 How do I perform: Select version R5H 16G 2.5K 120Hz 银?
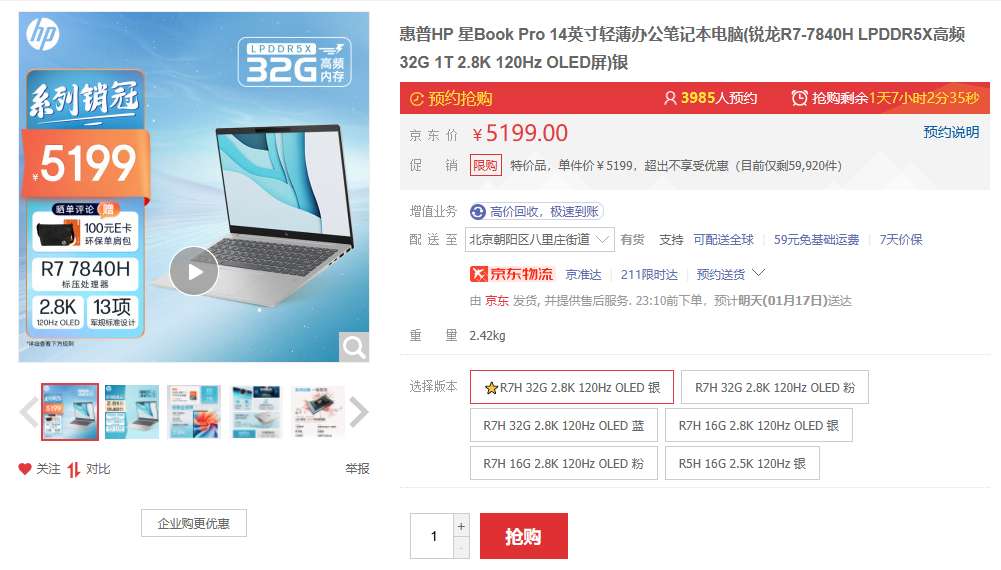click(742, 463)
